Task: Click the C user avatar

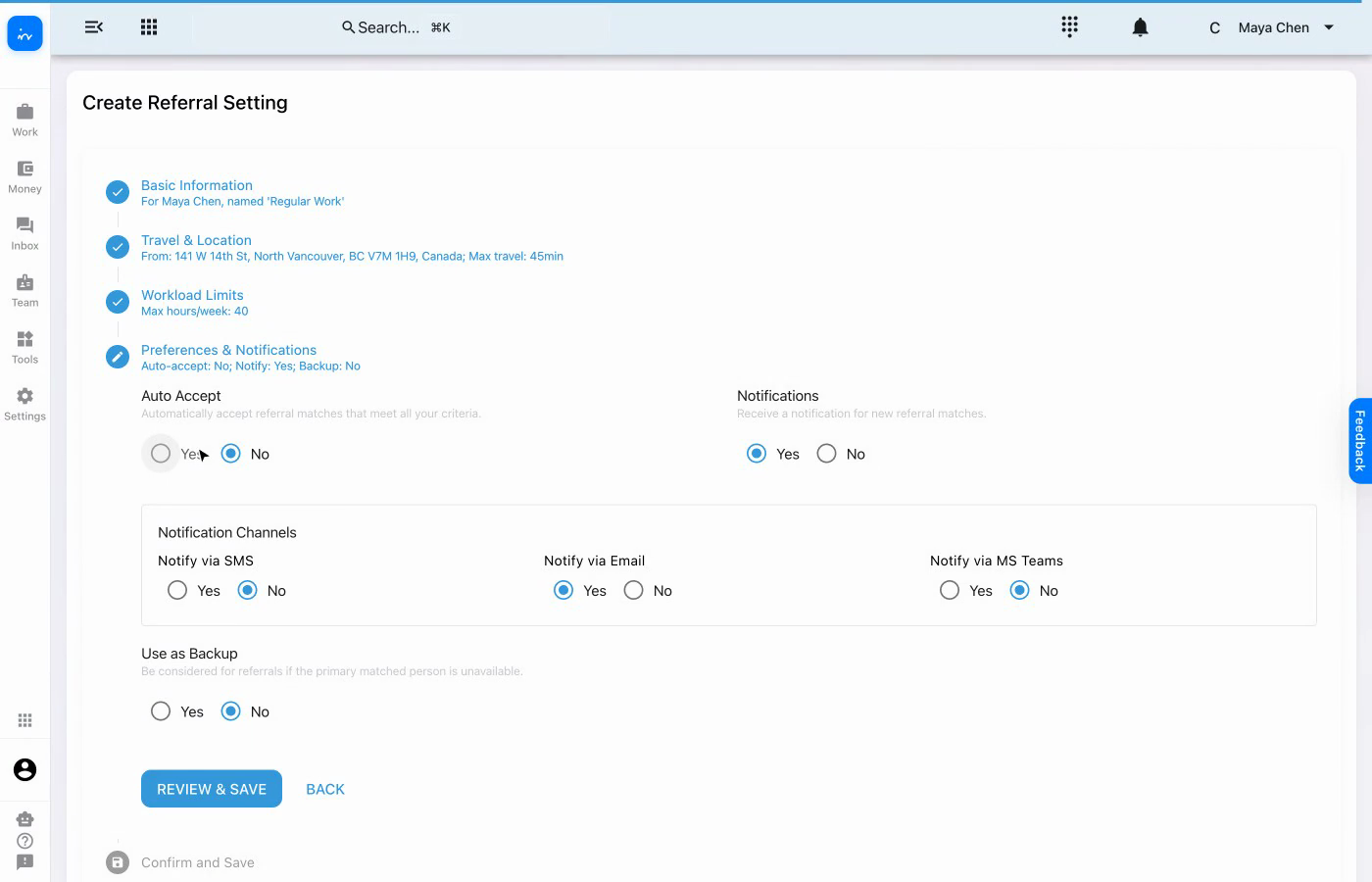Action: coord(1214,27)
